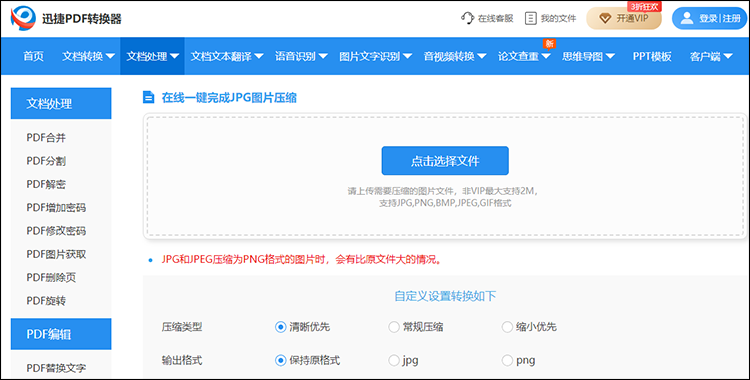Select 清晰优先 compression type
750x380 pixels.
pos(280,327)
